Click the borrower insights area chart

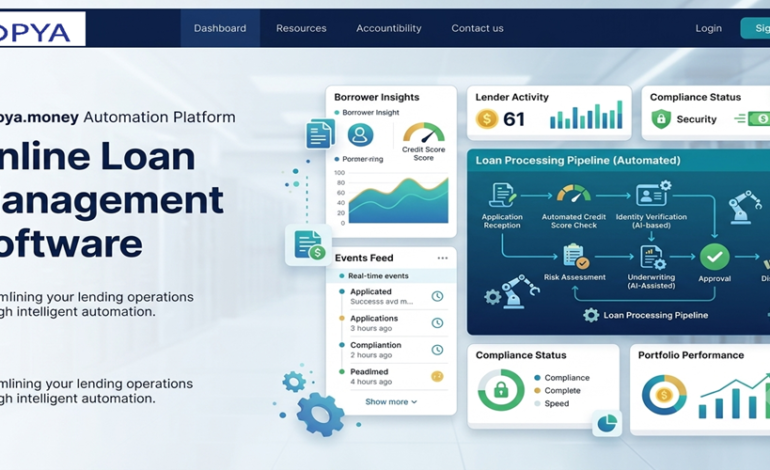point(398,200)
